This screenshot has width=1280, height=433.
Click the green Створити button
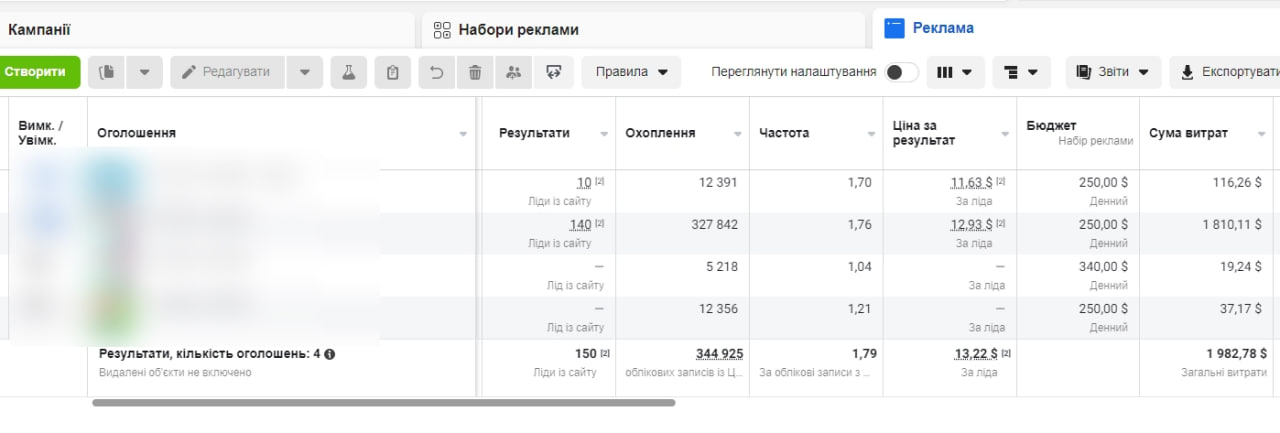point(40,72)
